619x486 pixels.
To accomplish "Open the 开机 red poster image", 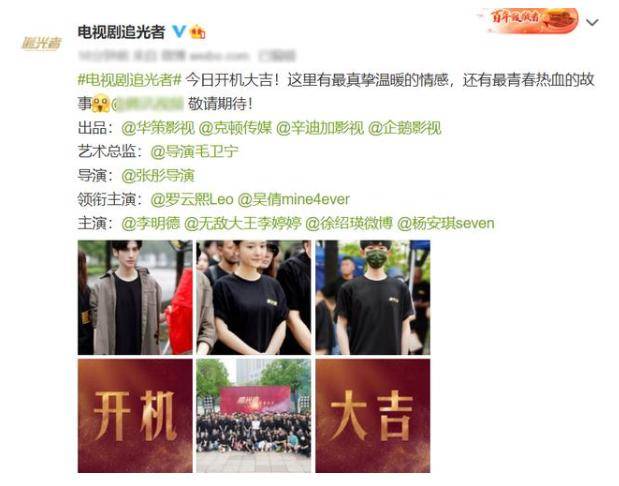I will (135, 416).
